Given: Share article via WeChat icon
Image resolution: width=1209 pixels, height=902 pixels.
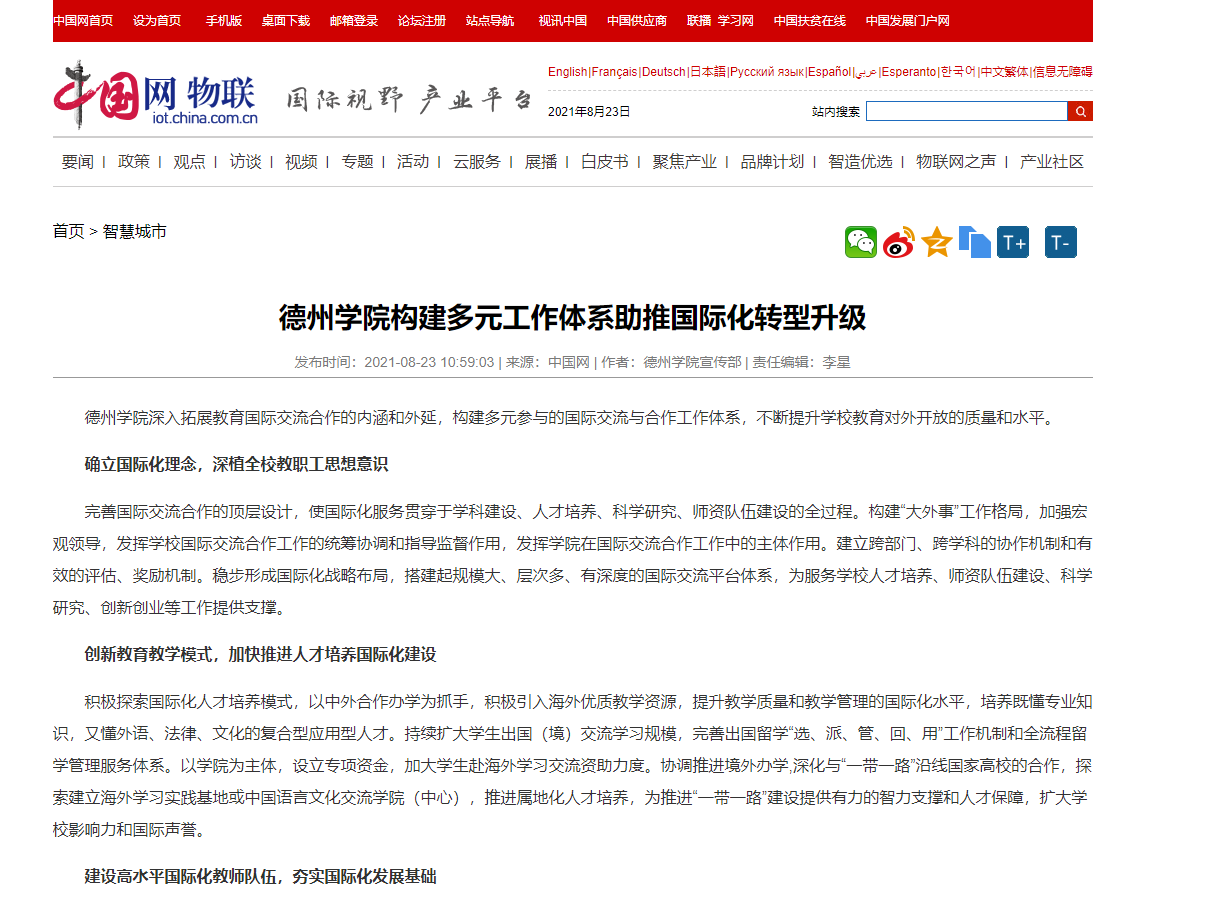Looking at the screenshot, I should pos(860,242).
